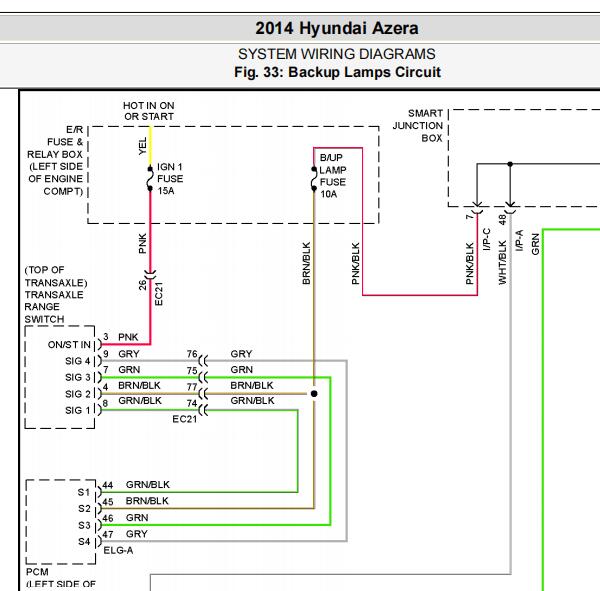Click "GRN" label right of pin 75
Image resolution: width=600 pixels, height=591 pixels.
coord(241,369)
